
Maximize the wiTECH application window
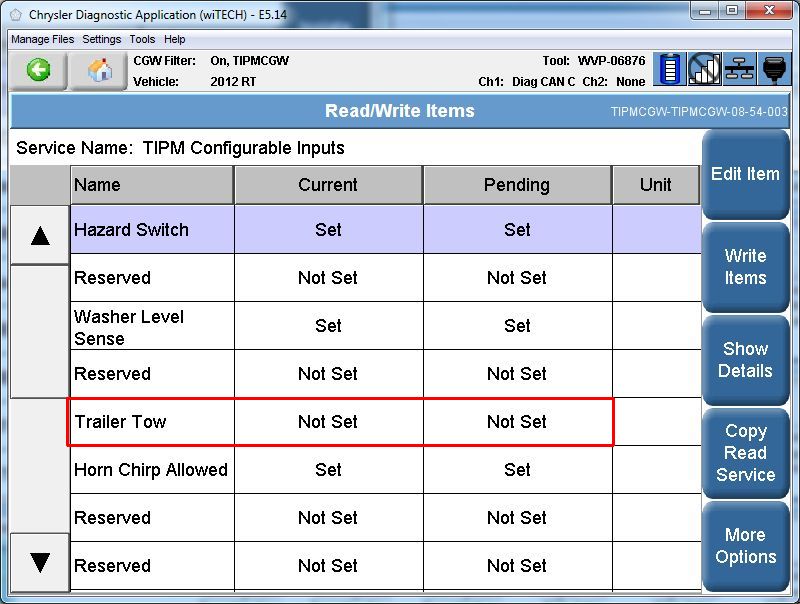732,10
